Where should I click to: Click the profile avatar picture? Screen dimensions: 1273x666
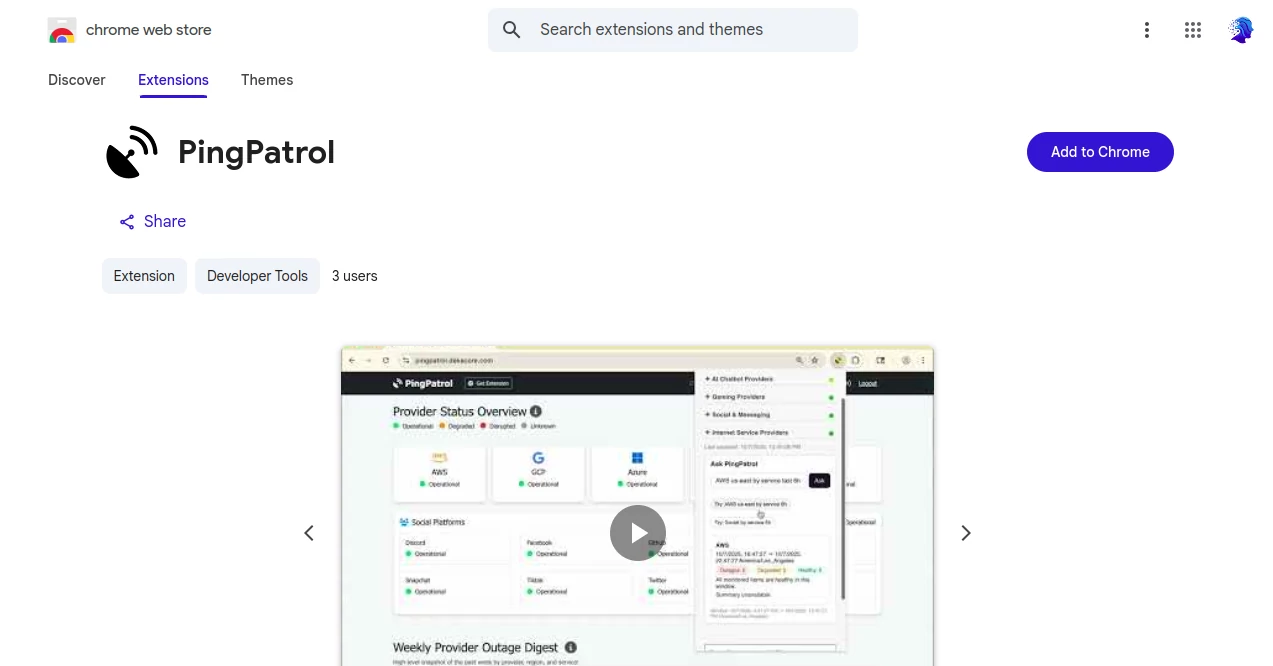coord(1239,30)
